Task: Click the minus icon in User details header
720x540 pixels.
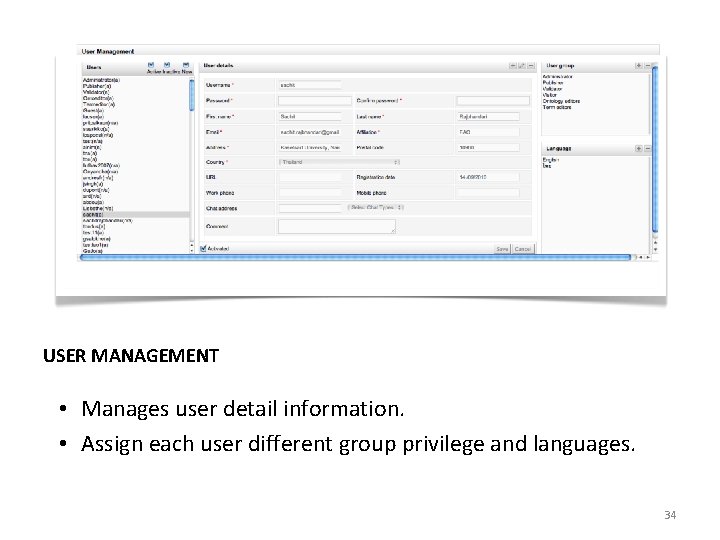Action: tap(531, 66)
